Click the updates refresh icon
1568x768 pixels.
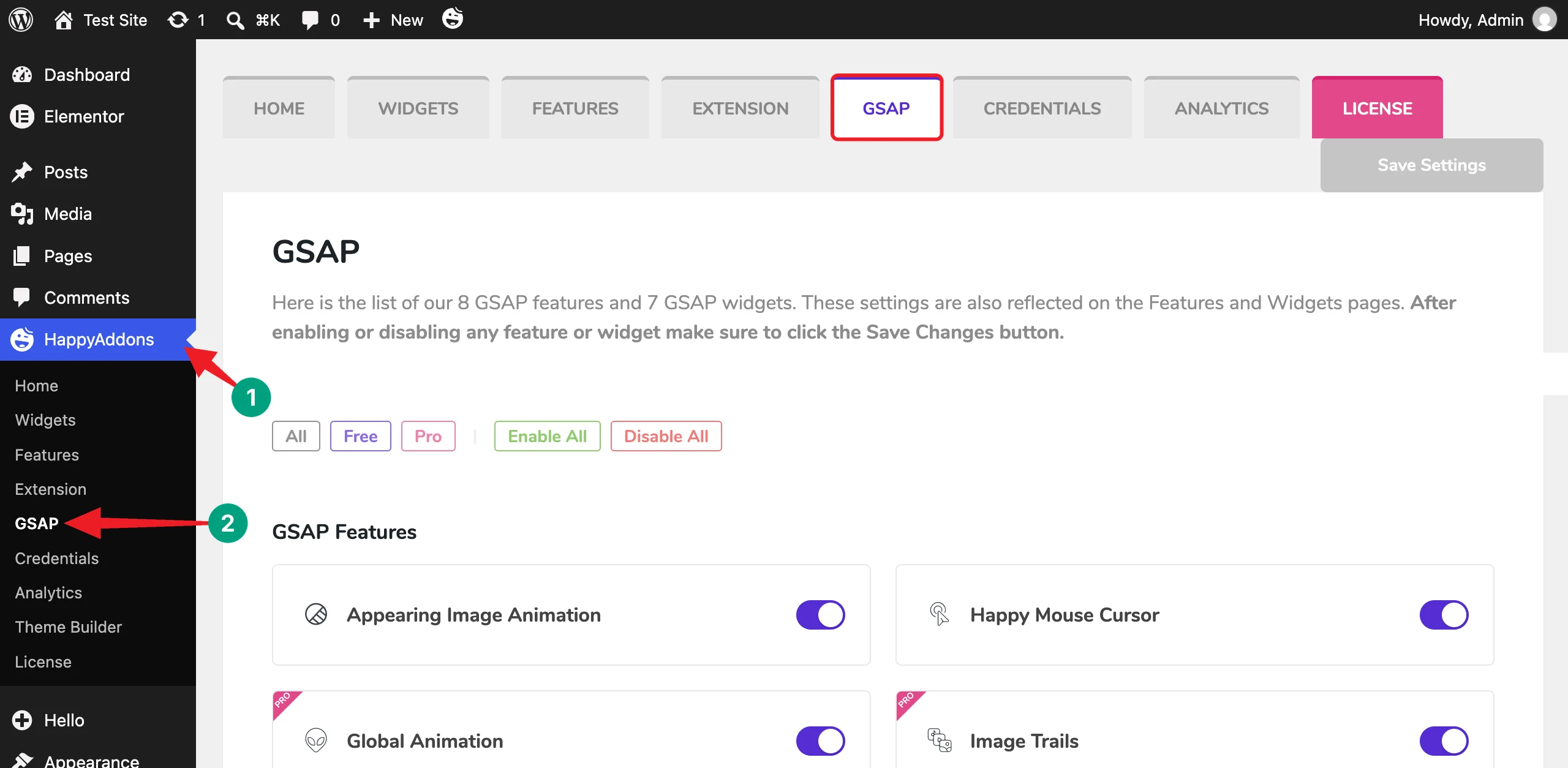click(178, 20)
